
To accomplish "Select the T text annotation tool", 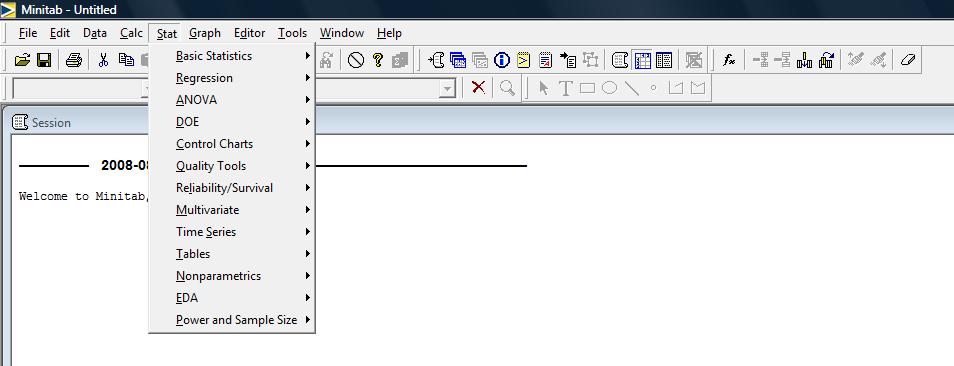I will [565, 88].
